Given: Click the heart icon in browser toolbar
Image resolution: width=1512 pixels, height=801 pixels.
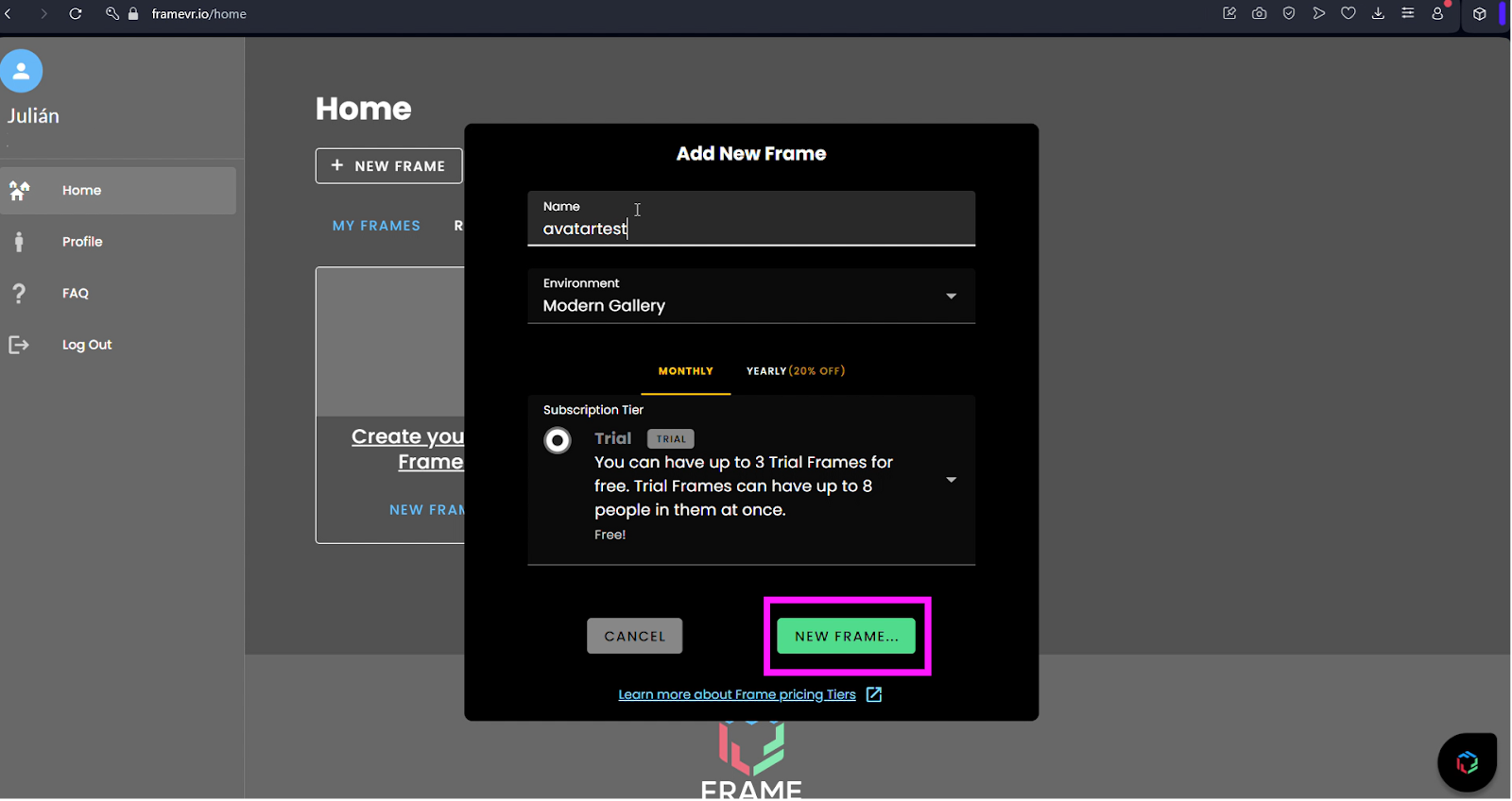Looking at the screenshot, I should pyautogui.click(x=1349, y=13).
